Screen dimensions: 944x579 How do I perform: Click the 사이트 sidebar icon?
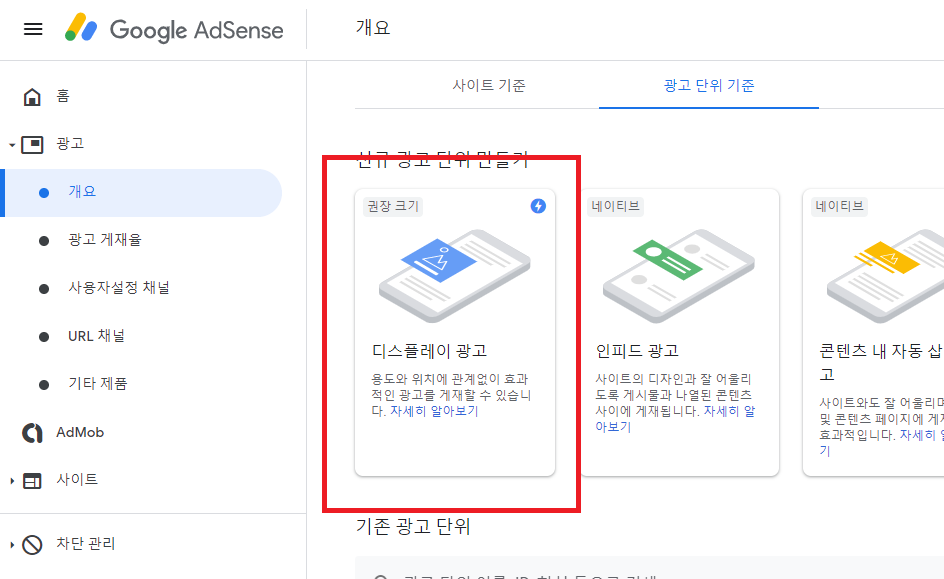tap(34, 480)
